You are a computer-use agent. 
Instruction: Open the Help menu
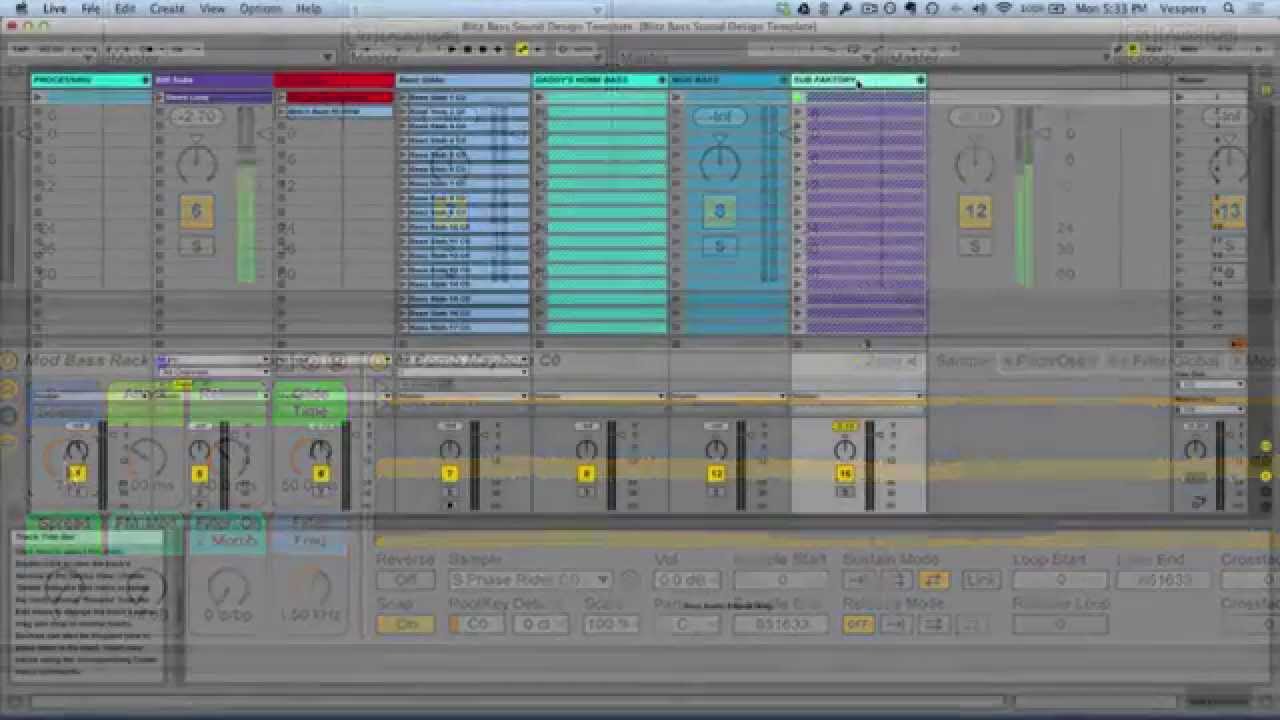click(309, 8)
